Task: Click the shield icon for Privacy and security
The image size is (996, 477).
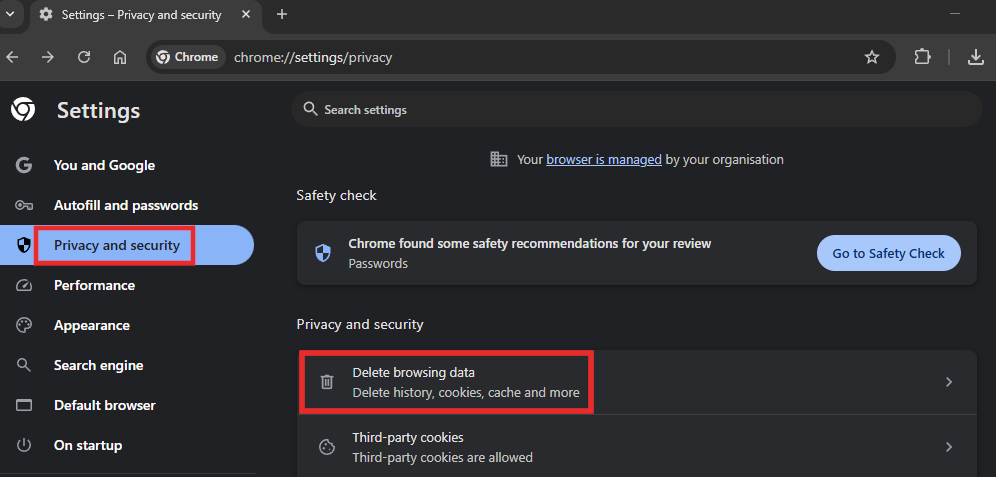Action: pos(24,245)
